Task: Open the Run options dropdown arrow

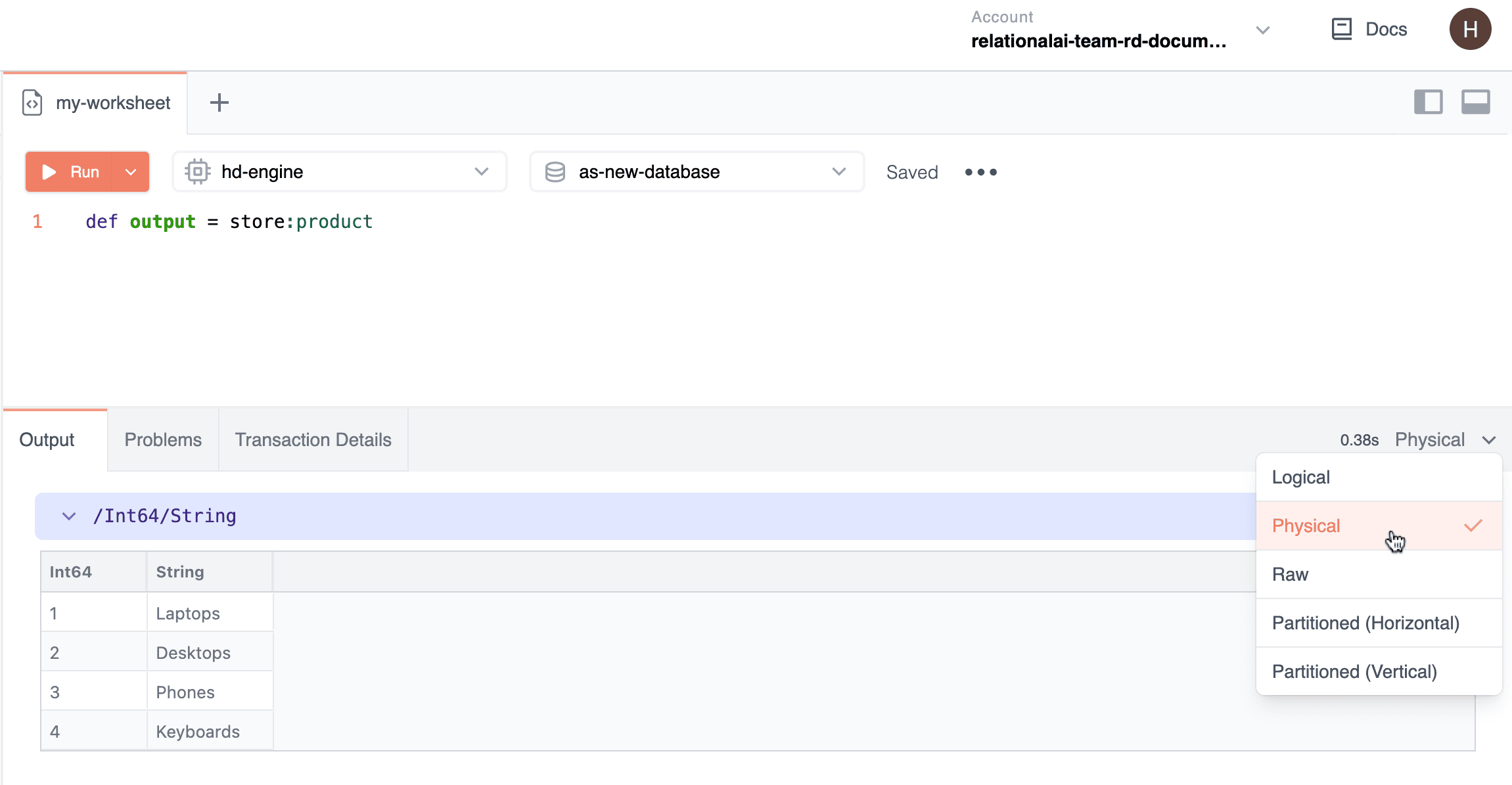Action: pos(131,172)
